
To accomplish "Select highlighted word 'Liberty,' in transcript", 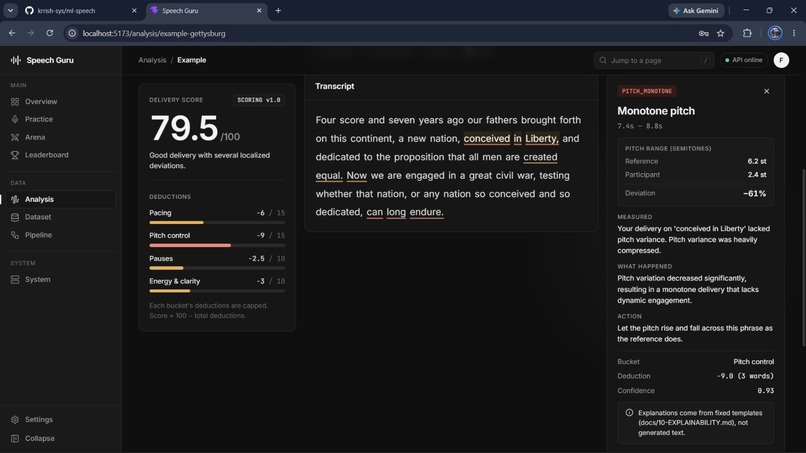I will pyautogui.click(x=542, y=138).
